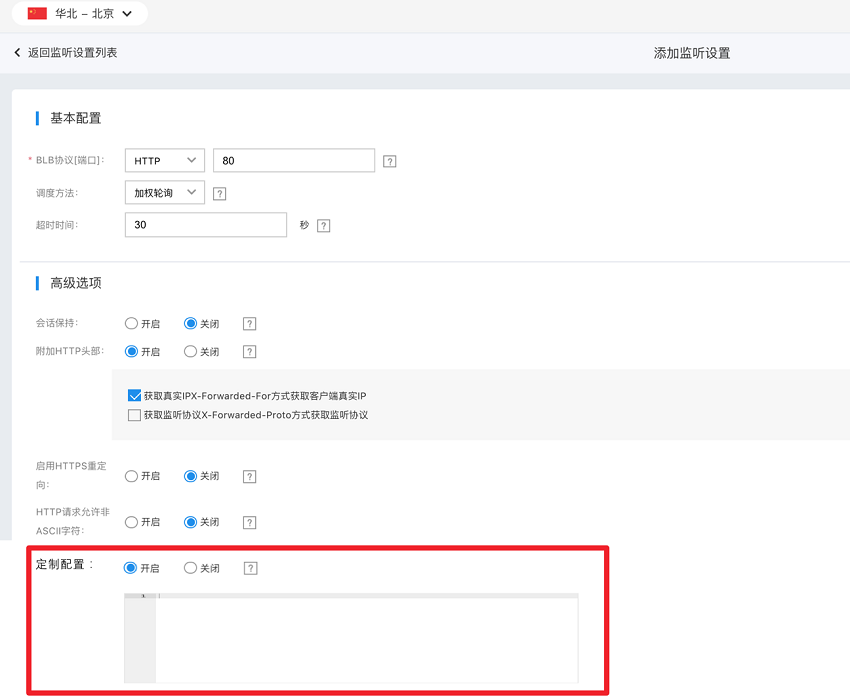Check 获取监听协议 X-Forwarded-Proto checkbox

(x=134, y=415)
